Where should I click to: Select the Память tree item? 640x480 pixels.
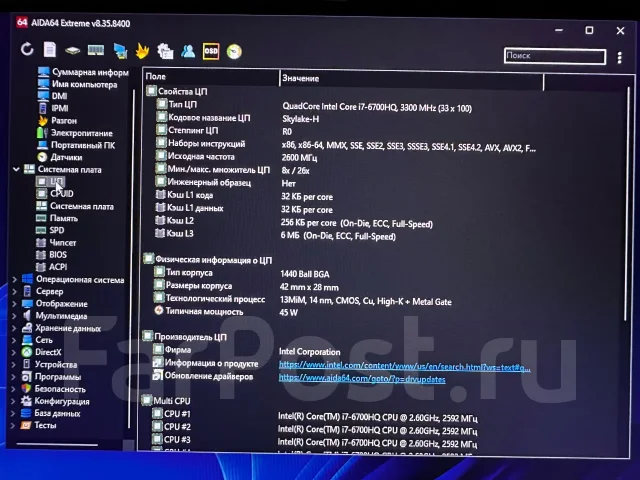(x=57, y=218)
